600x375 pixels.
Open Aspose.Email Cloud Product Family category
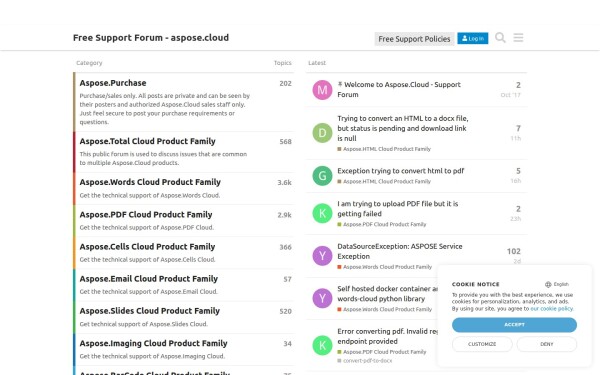pyautogui.click(x=148, y=279)
